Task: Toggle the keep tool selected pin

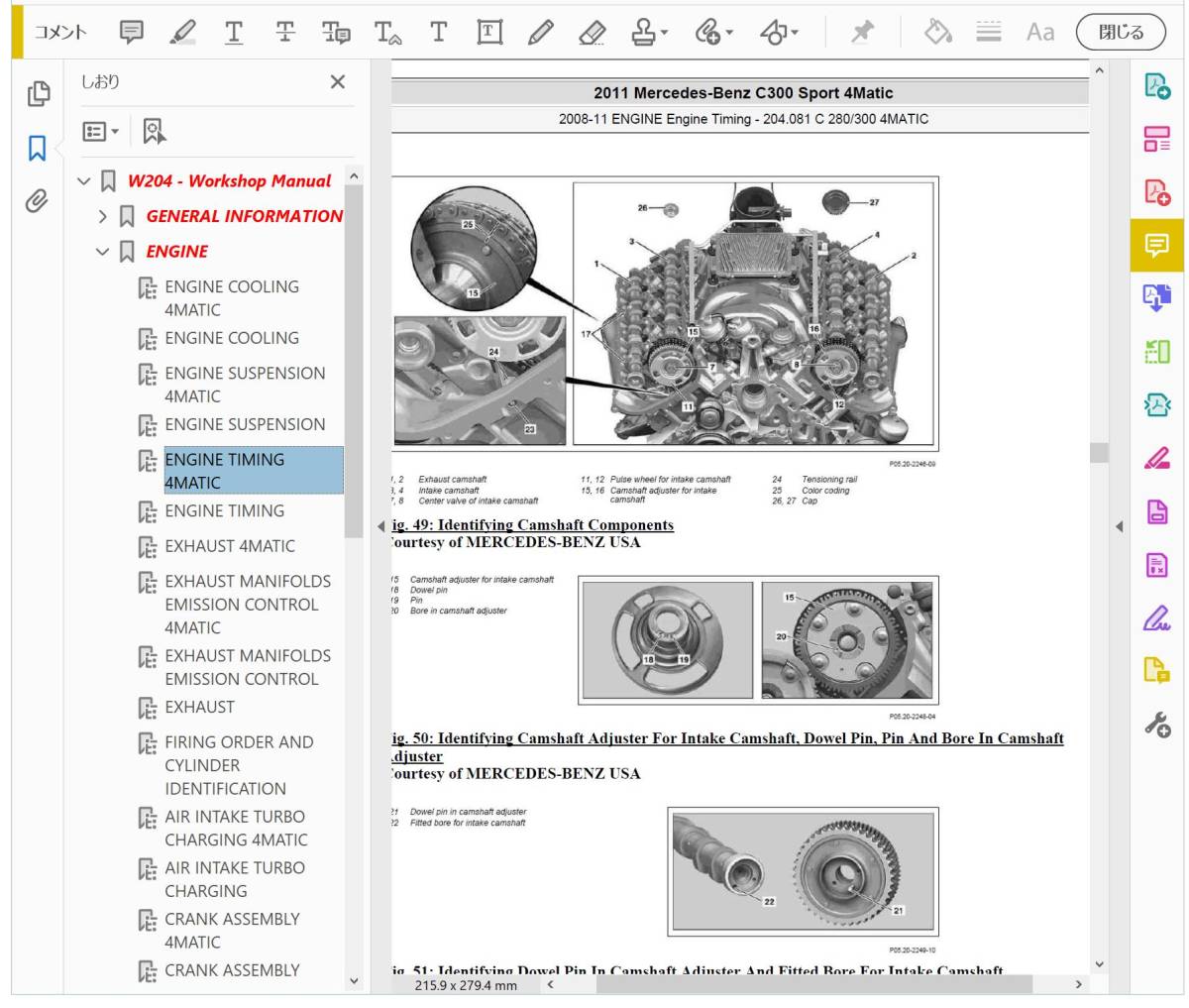Action: [x=863, y=32]
